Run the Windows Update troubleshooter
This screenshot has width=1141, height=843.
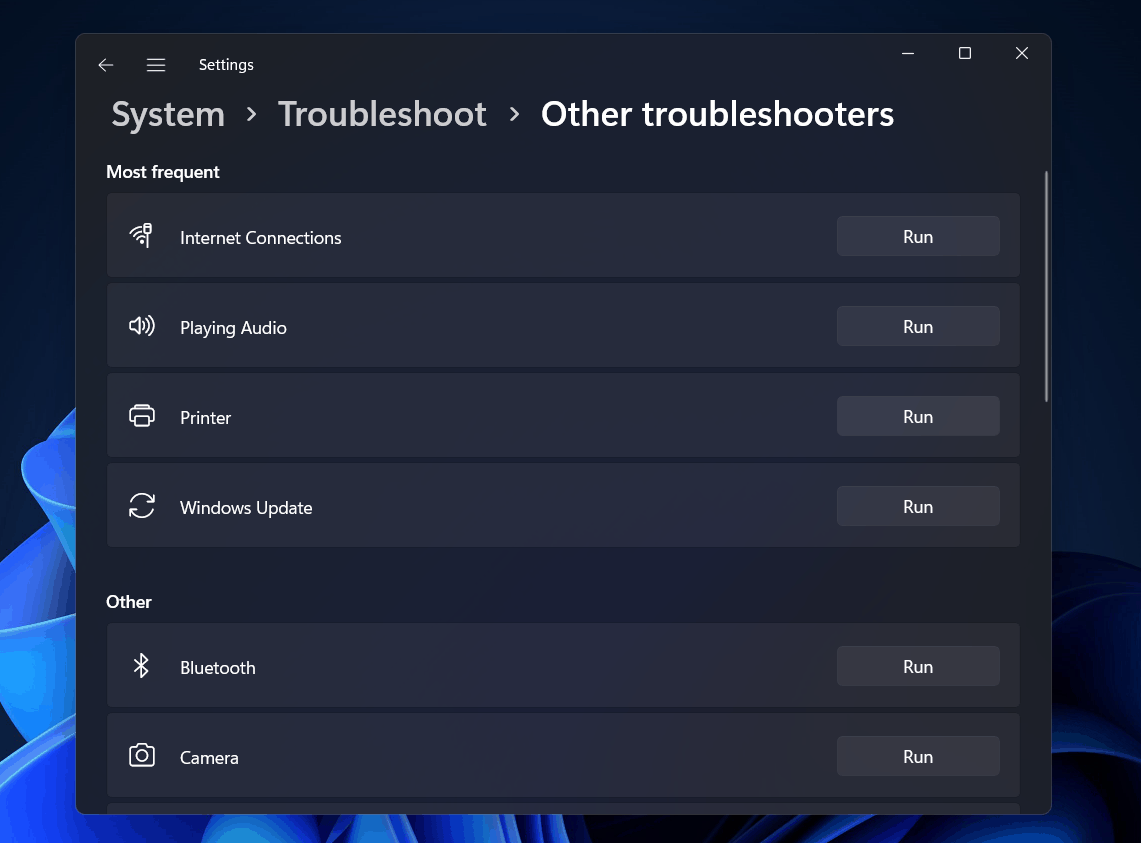917,507
